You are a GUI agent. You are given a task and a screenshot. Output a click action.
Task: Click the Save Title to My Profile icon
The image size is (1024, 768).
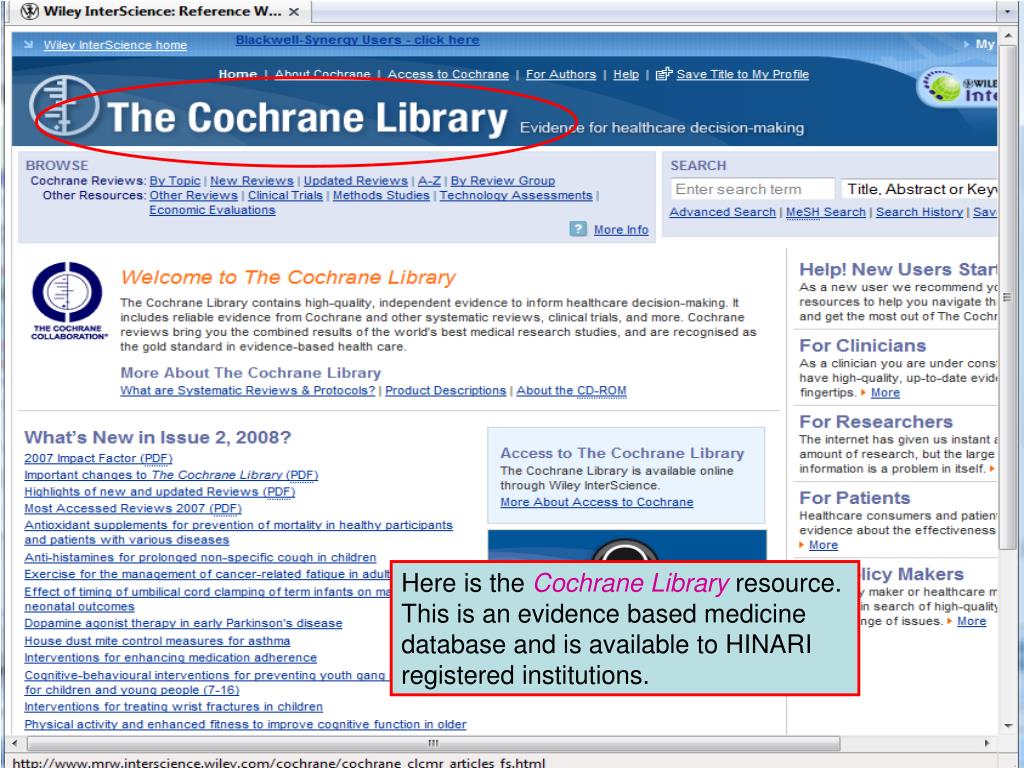coord(664,74)
